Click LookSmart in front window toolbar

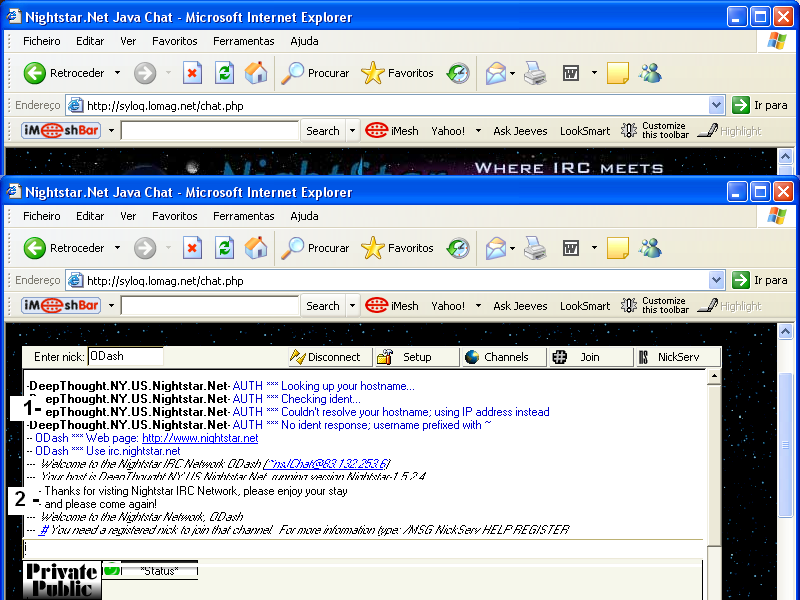coord(585,306)
